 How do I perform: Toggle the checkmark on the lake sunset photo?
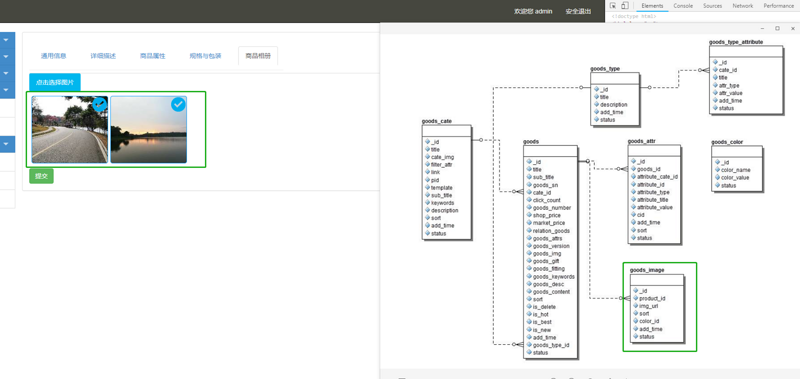pyautogui.click(x=178, y=105)
